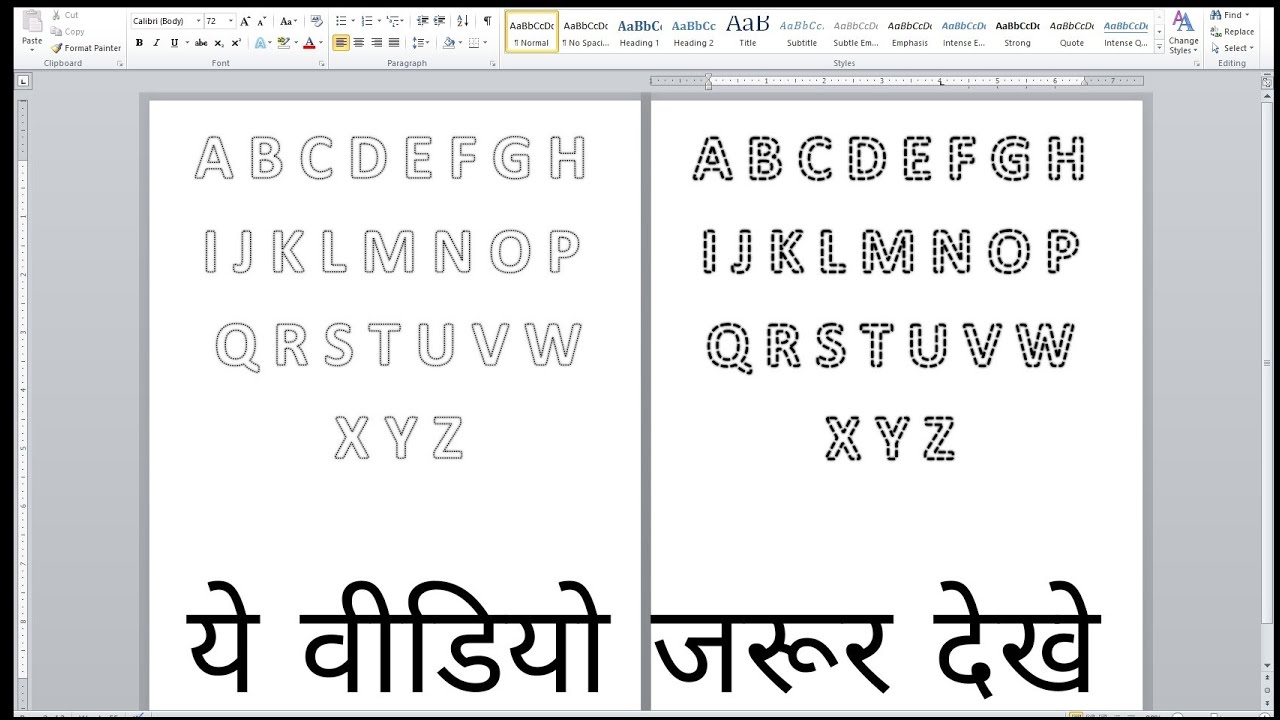Toggle Italic formatting
Image resolution: width=1280 pixels, height=720 pixels.
click(156, 43)
